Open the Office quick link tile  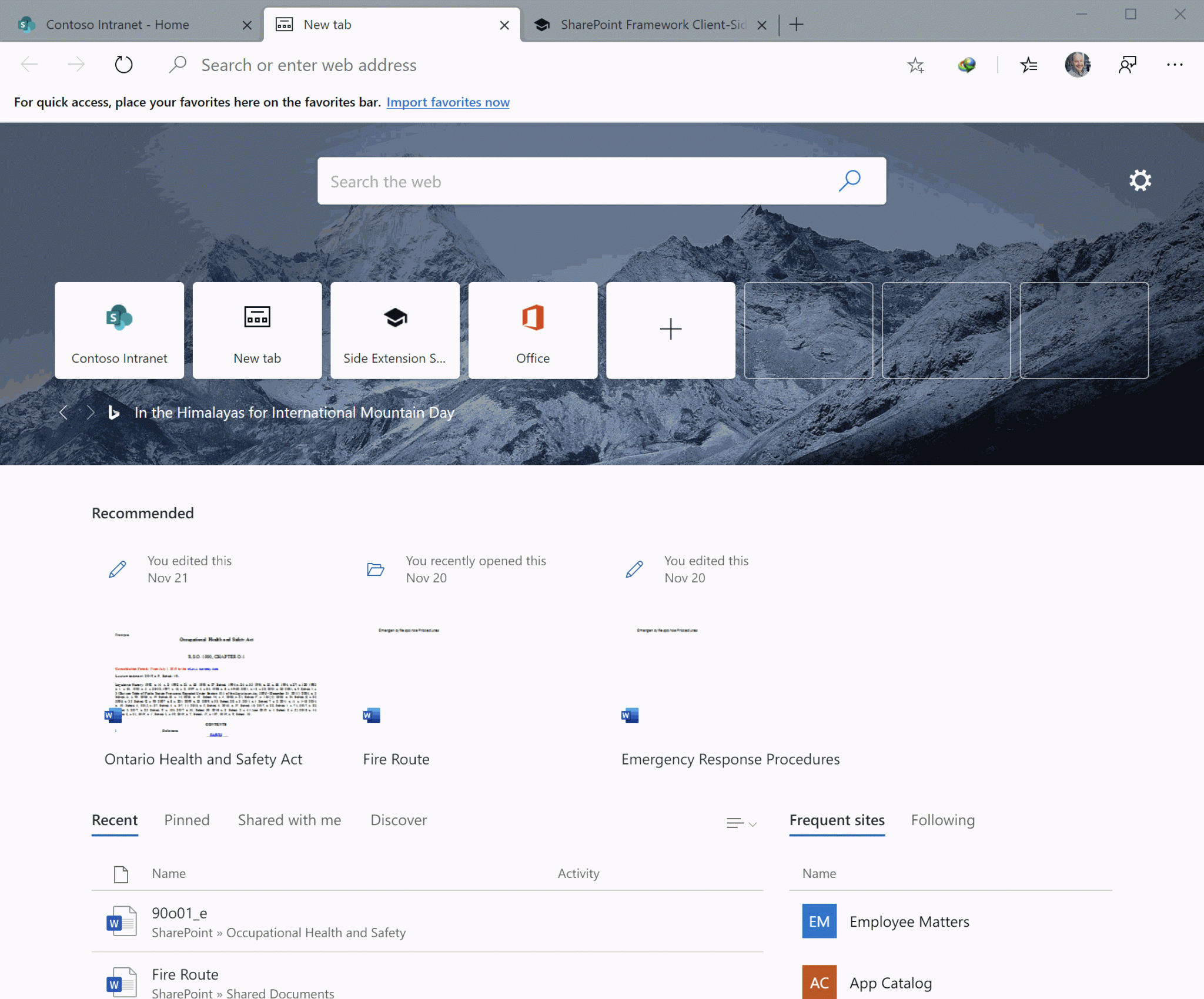tap(532, 329)
